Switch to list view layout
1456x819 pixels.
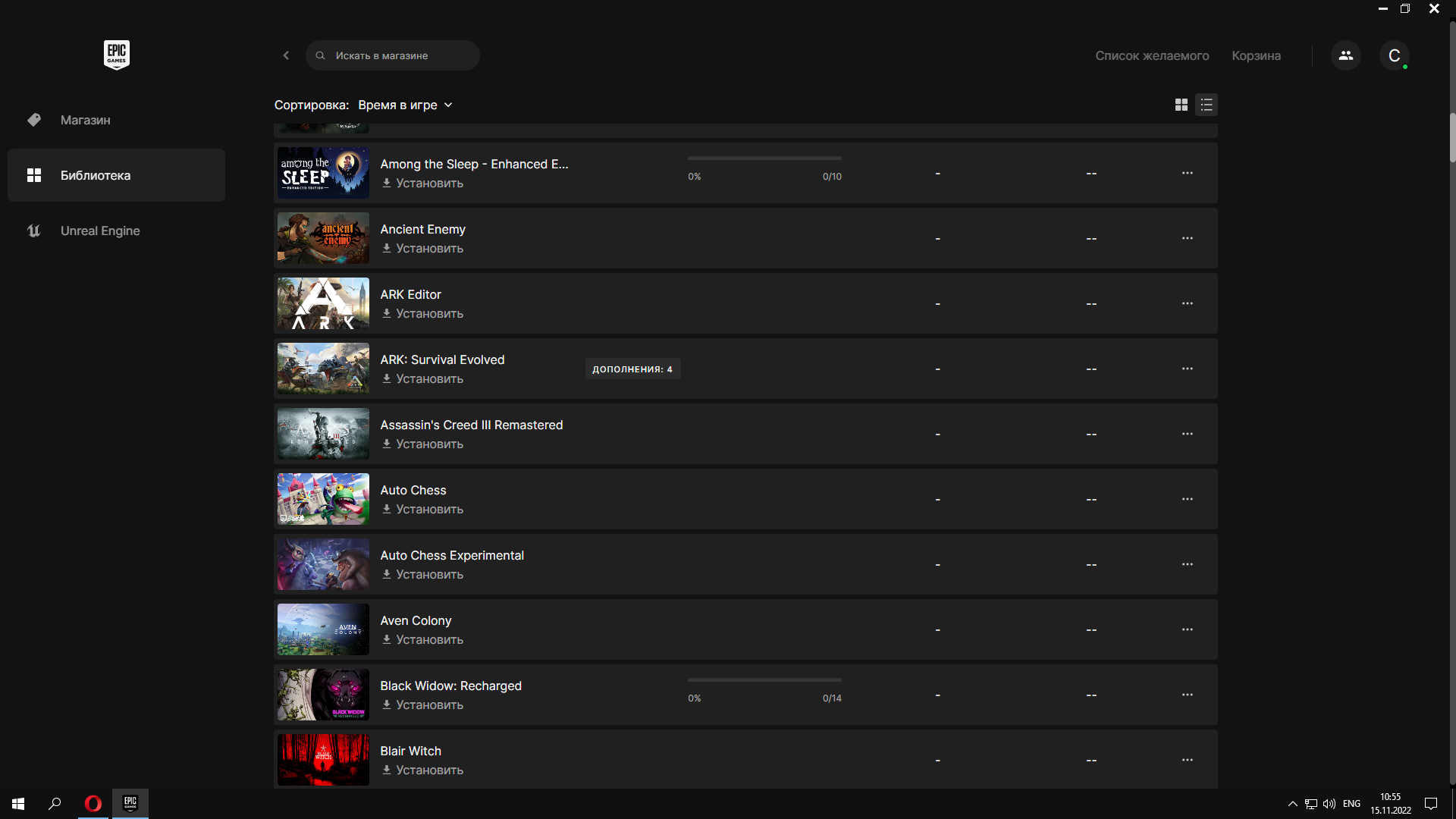1207,105
